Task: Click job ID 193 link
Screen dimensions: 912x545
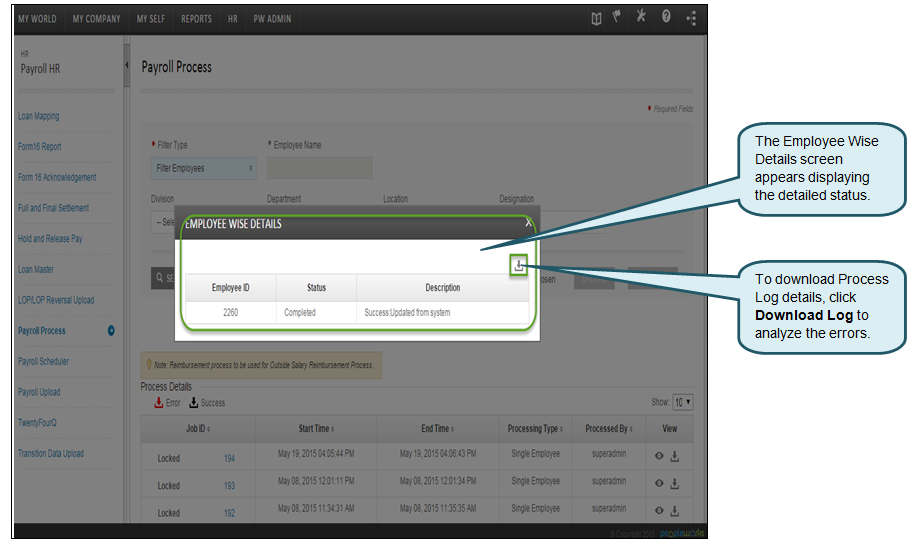Action: click(229, 485)
